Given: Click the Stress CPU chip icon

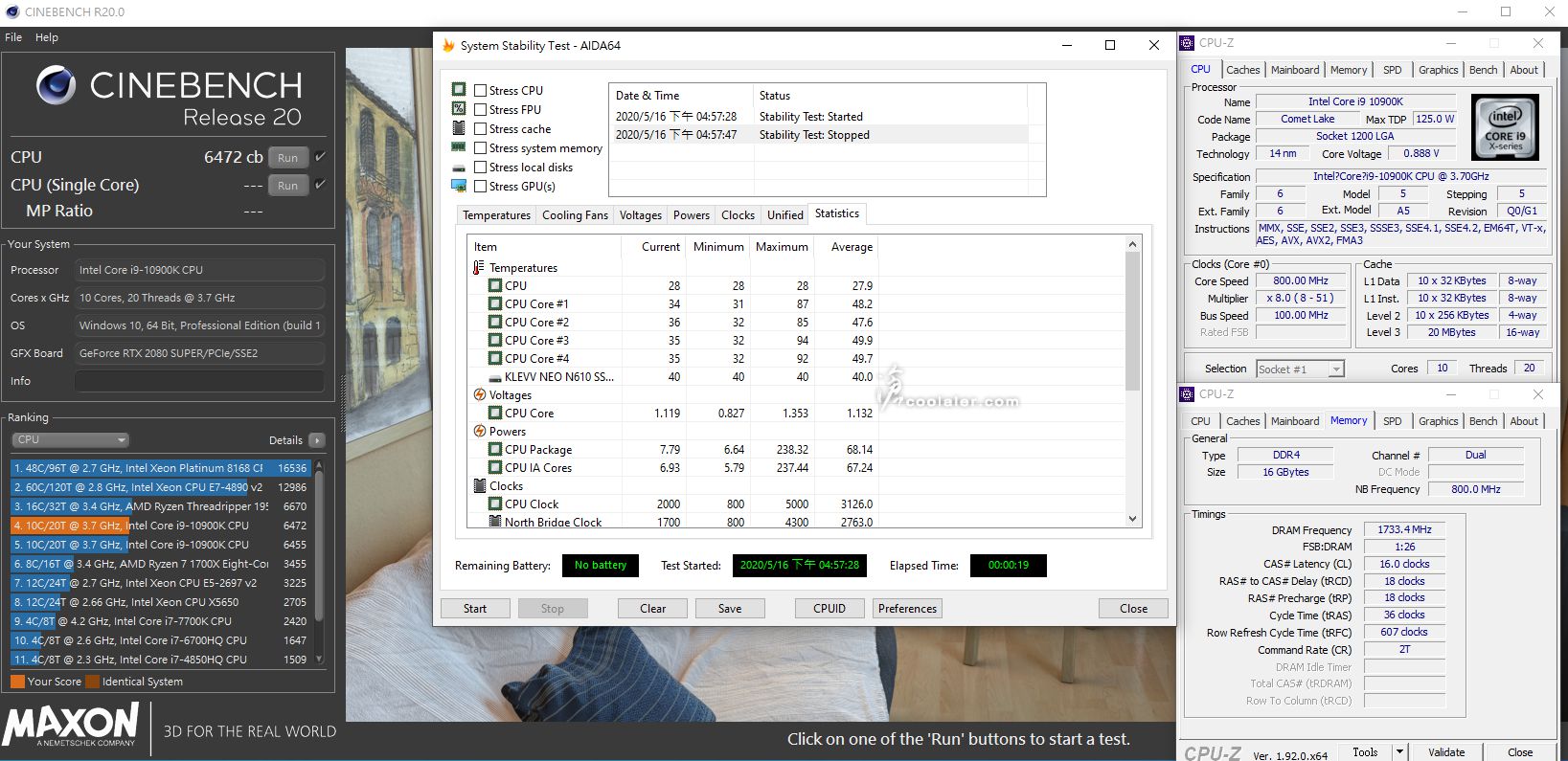Looking at the screenshot, I should tap(459, 90).
